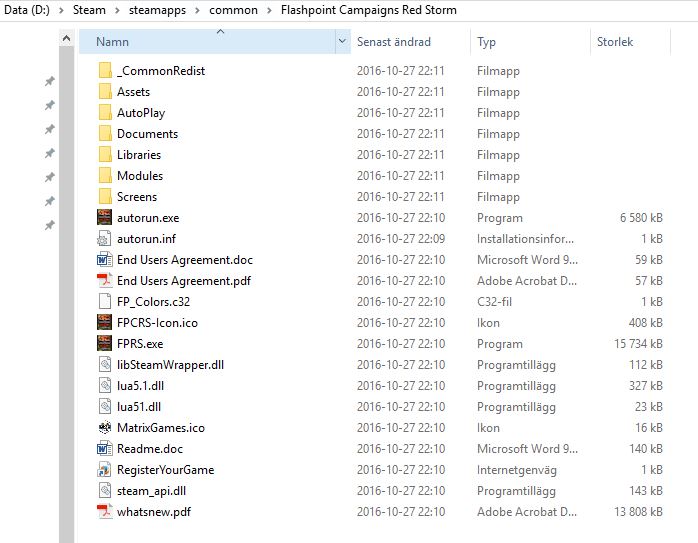Image resolution: width=698 pixels, height=543 pixels.
Task: Expand the breadcrumb chevron after common
Action: [x=269, y=10]
